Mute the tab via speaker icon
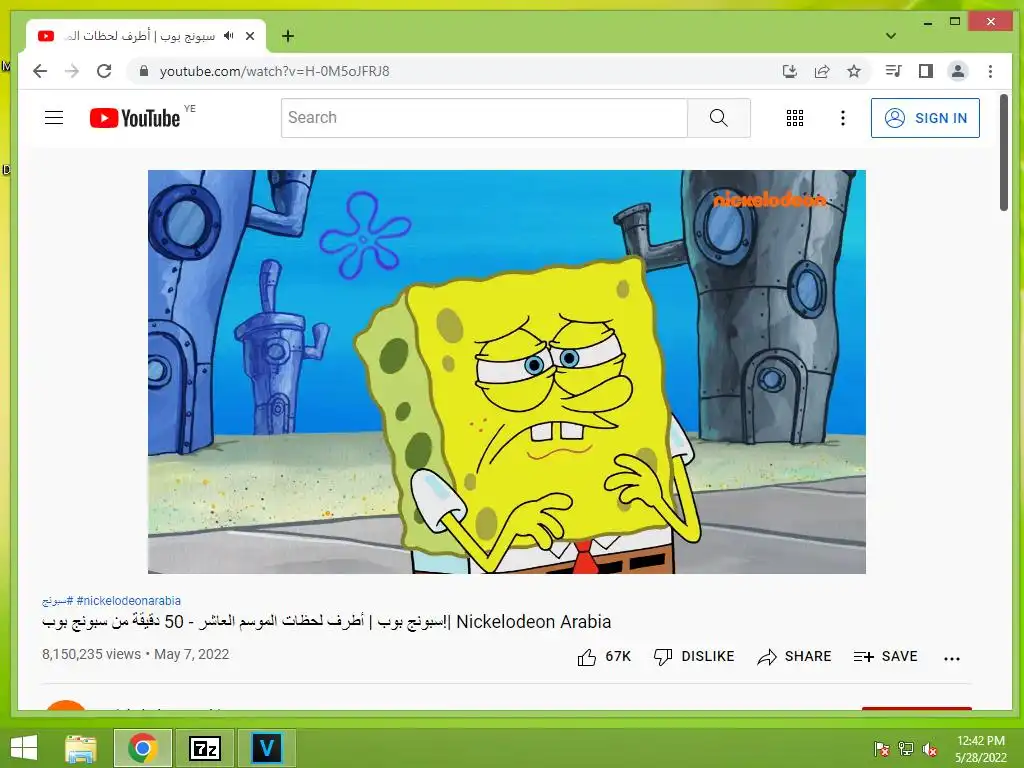The image size is (1024, 768). [x=229, y=35]
